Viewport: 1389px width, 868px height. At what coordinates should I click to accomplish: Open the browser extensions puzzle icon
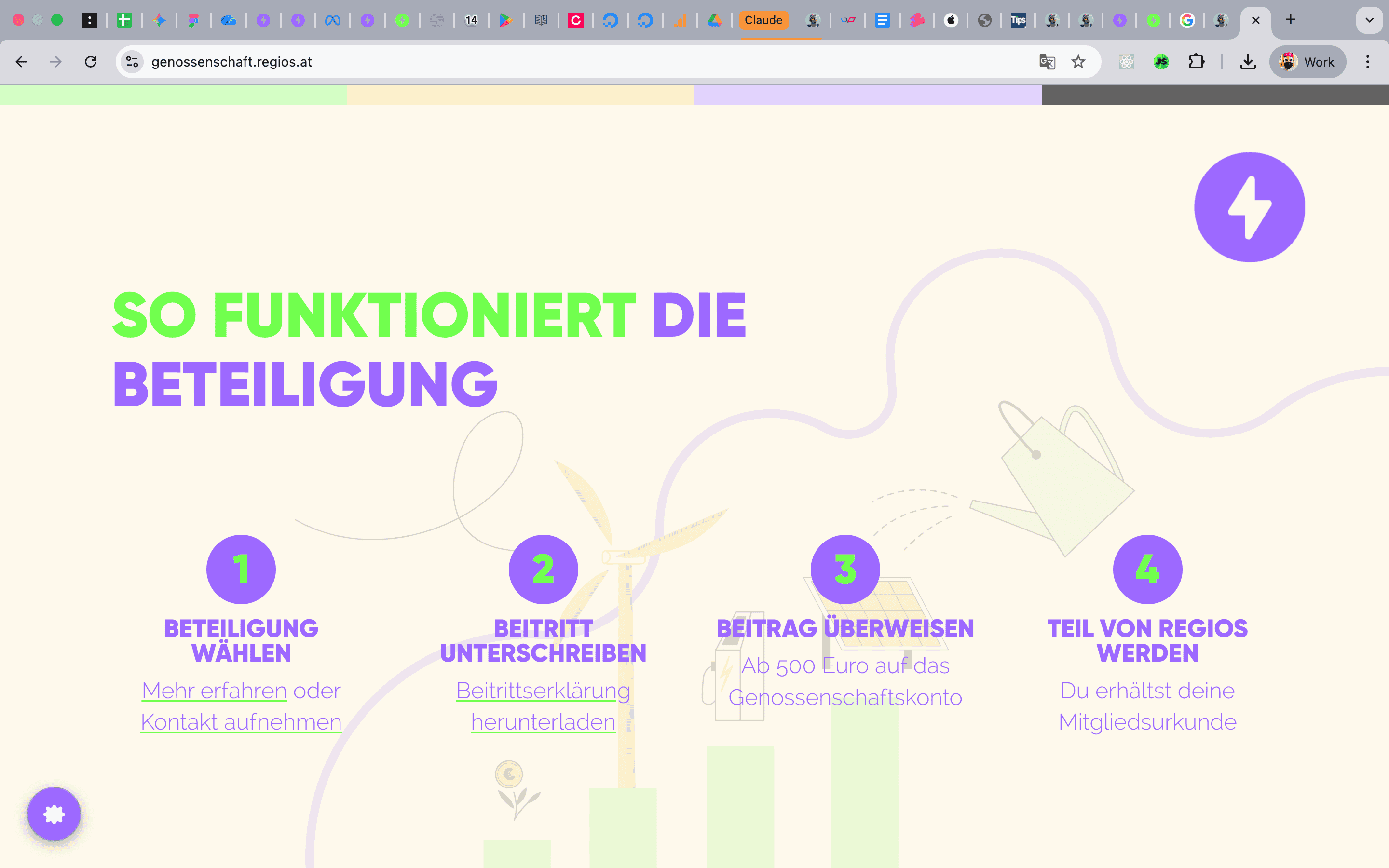pos(1196,62)
